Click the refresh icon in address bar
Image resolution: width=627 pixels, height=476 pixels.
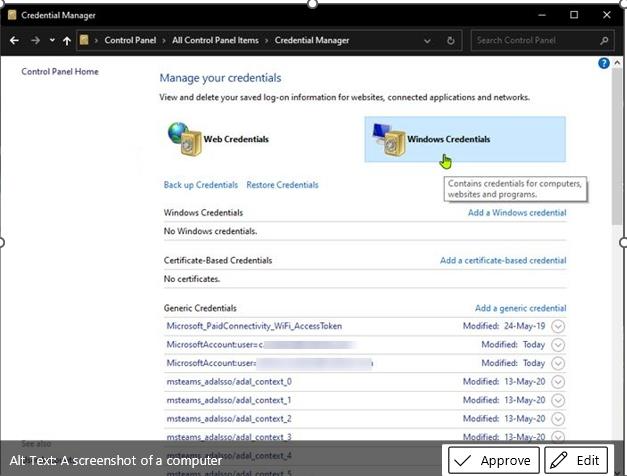click(x=451, y=40)
